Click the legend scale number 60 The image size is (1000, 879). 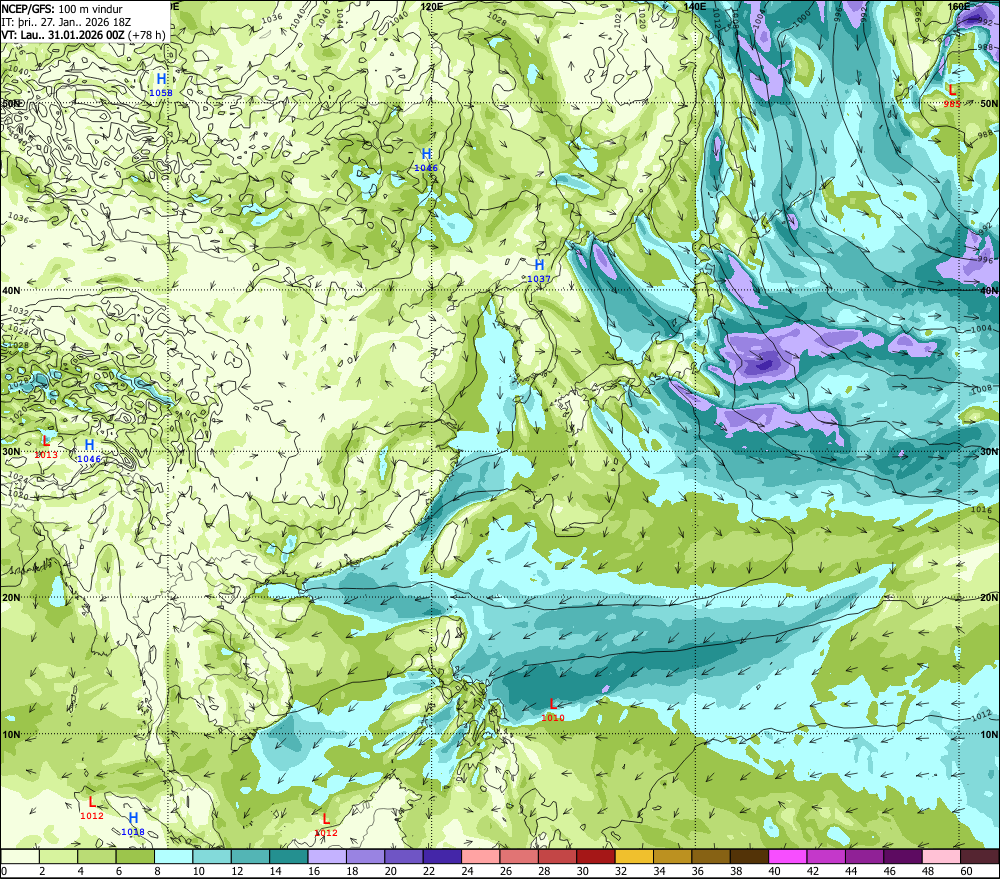click(x=966, y=871)
